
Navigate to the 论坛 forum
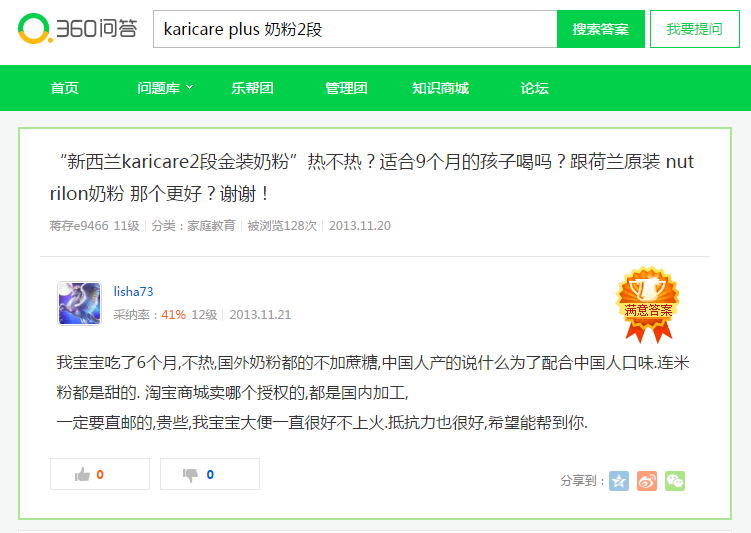[534, 88]
